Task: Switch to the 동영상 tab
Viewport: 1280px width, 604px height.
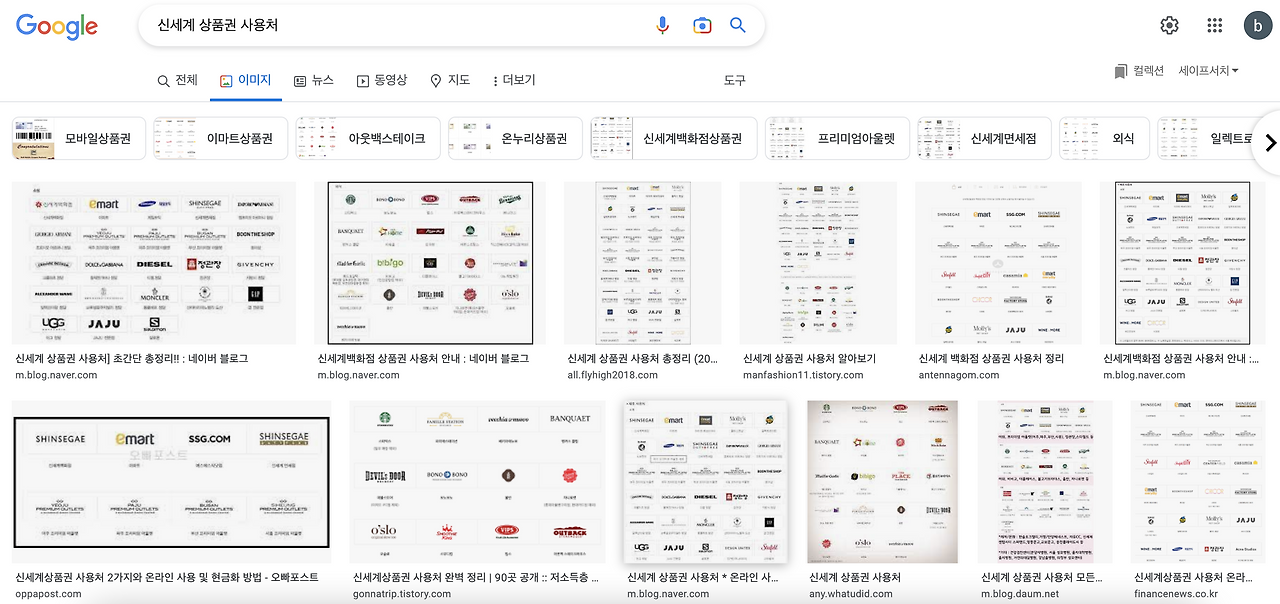Action: [381, 80]
